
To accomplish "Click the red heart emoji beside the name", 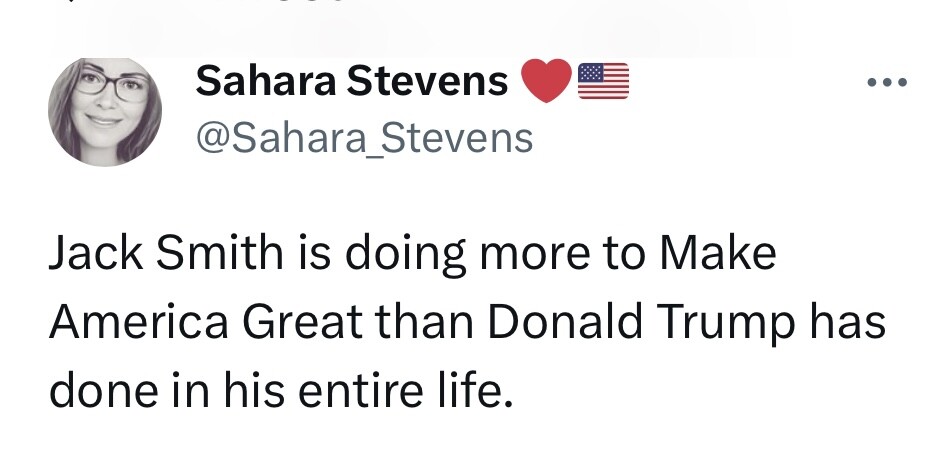I will pos(546,82).
